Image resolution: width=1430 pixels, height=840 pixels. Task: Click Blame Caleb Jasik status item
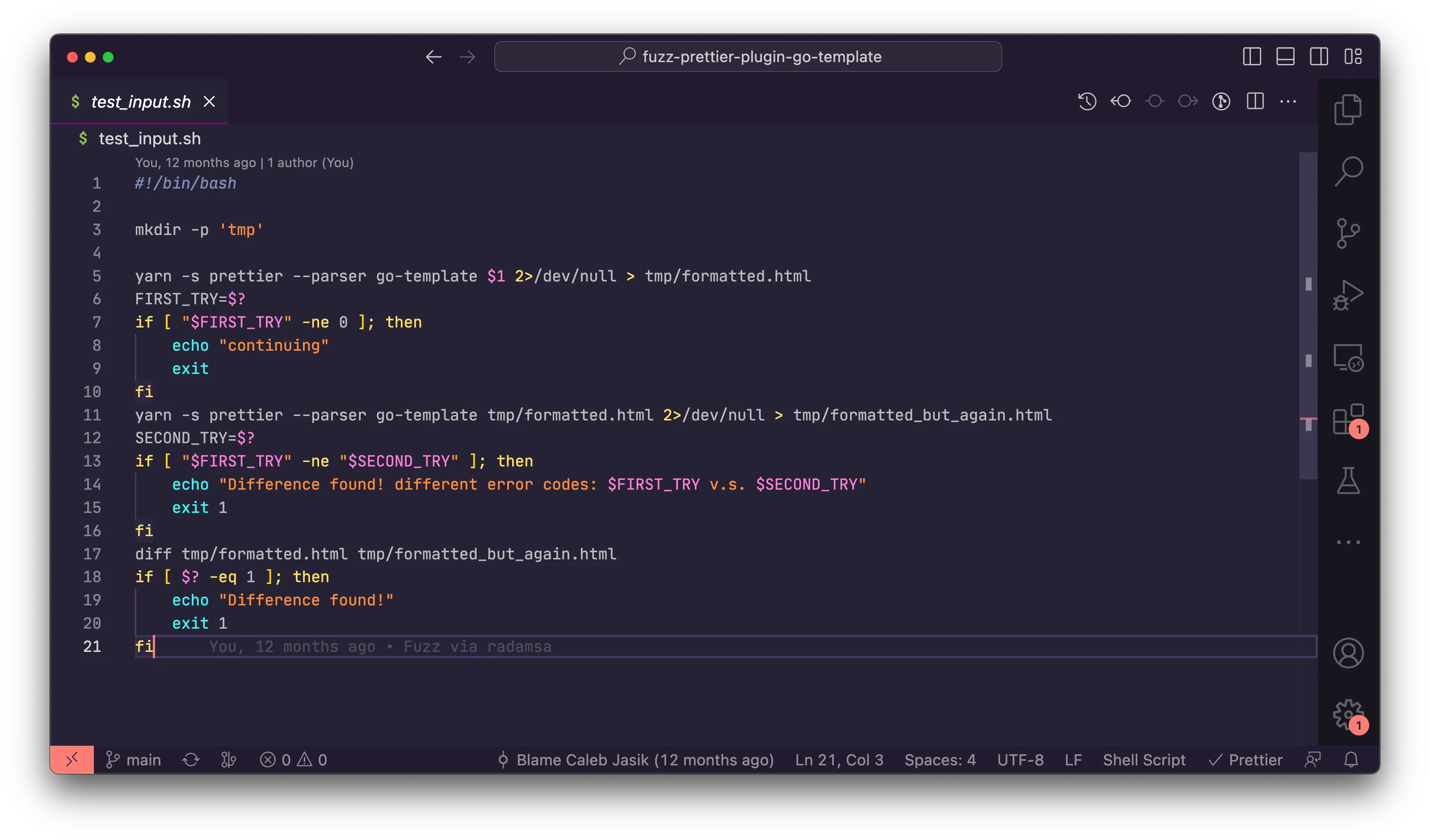635,760
